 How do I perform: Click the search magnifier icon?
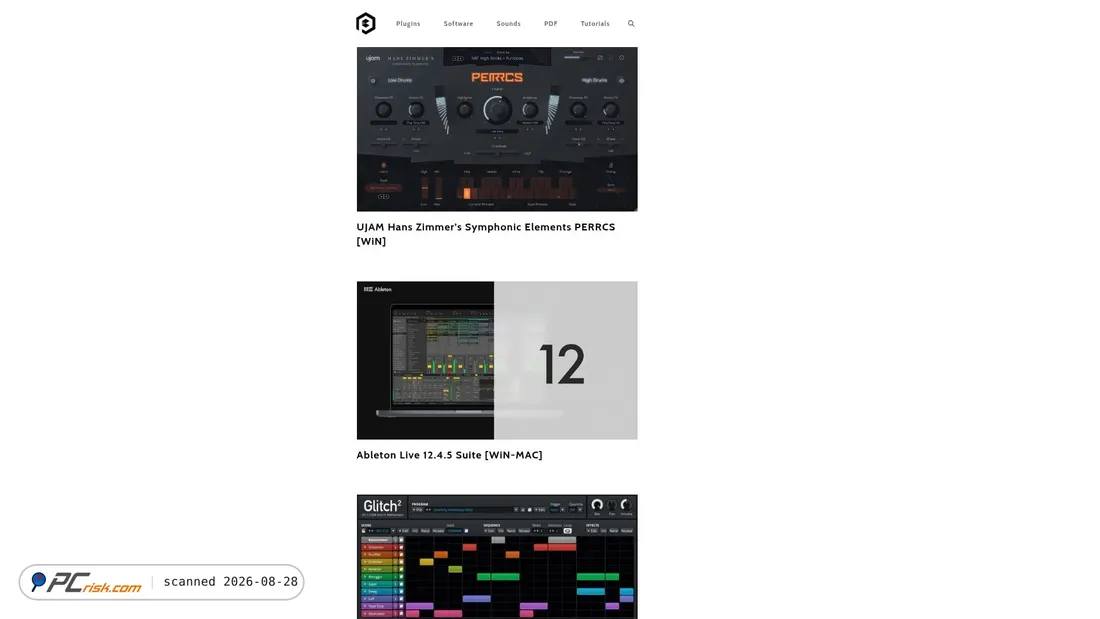click(631, 24)
